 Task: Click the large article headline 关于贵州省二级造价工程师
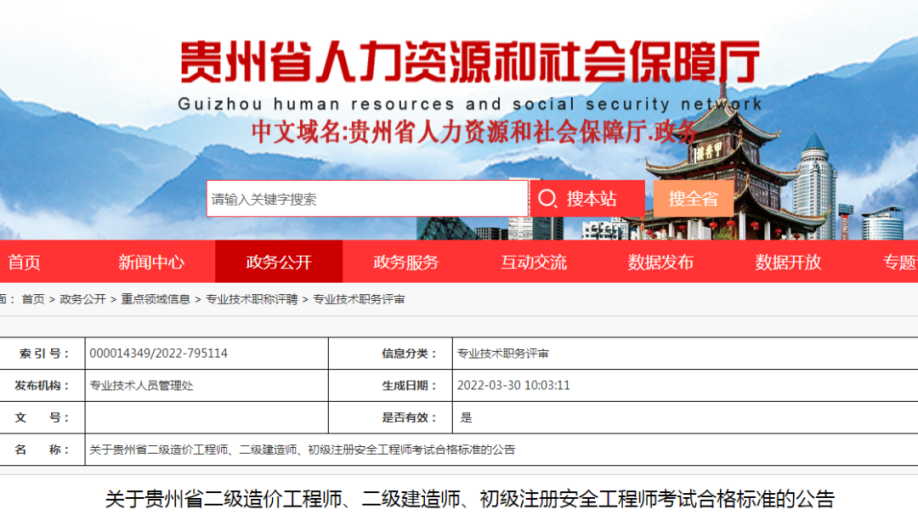(x=470, y=499)
